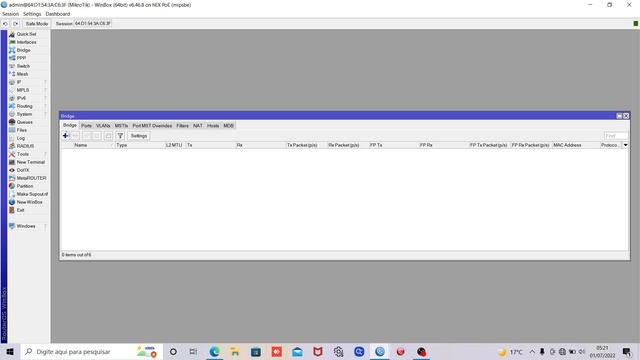
Task: Open the Log entry
Action: point(20,138)
